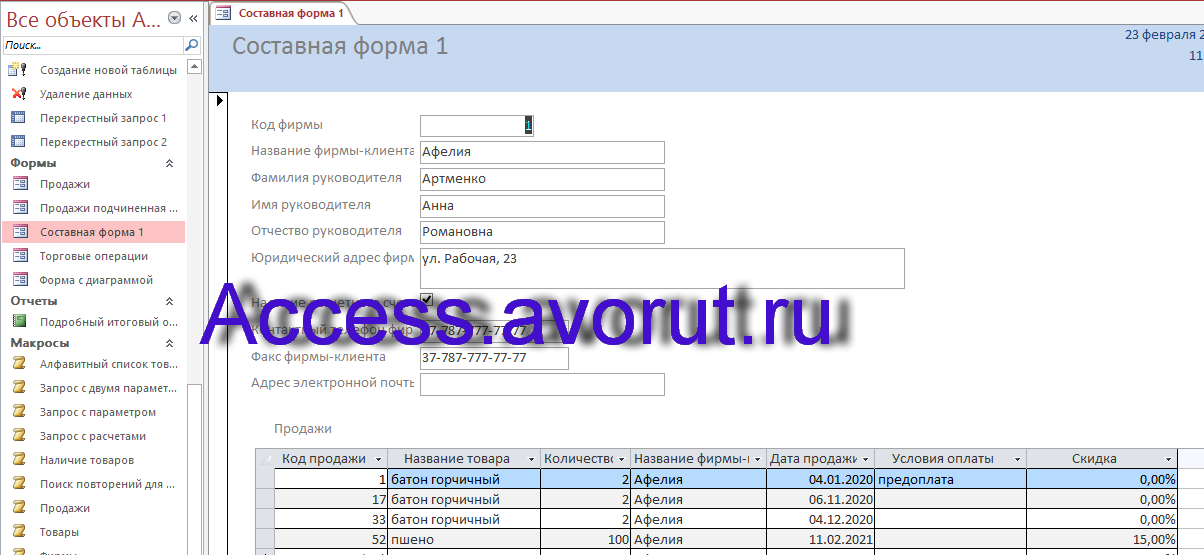Click the navigation pane search box
Image resolution: width=1204 pixels, height=555 pixels.
93,45
